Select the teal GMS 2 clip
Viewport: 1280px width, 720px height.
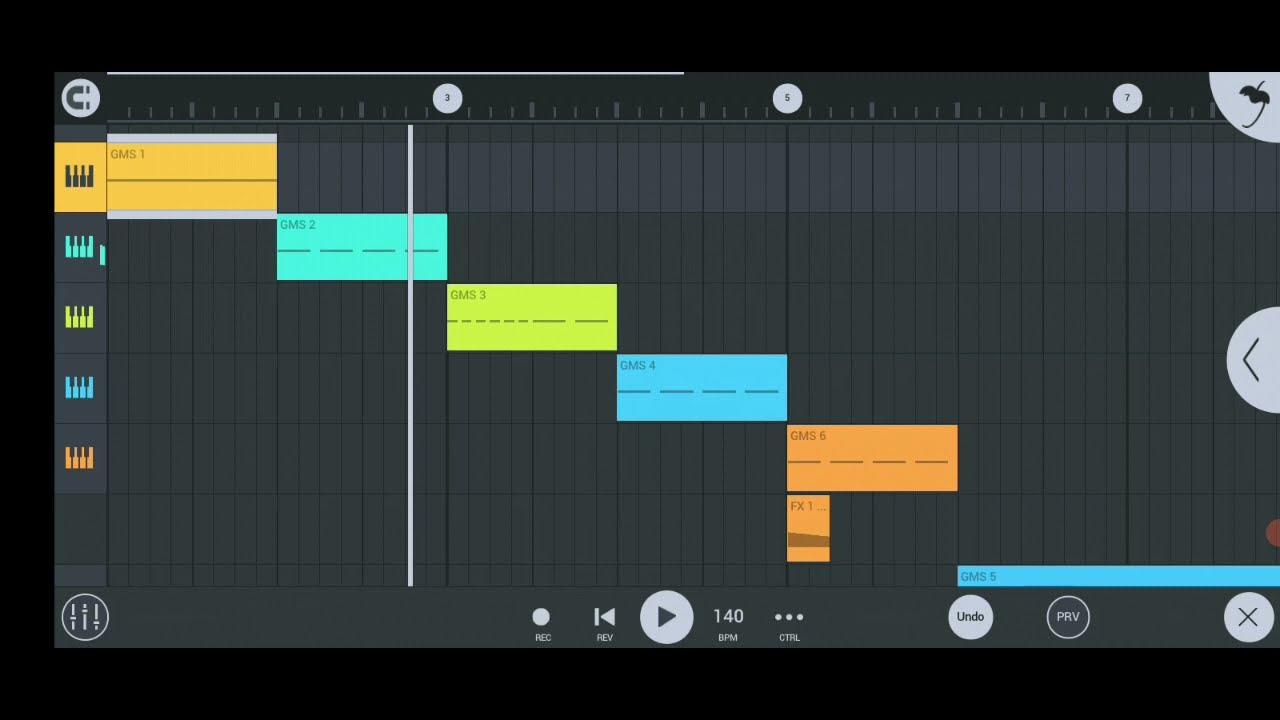point(362,247)
